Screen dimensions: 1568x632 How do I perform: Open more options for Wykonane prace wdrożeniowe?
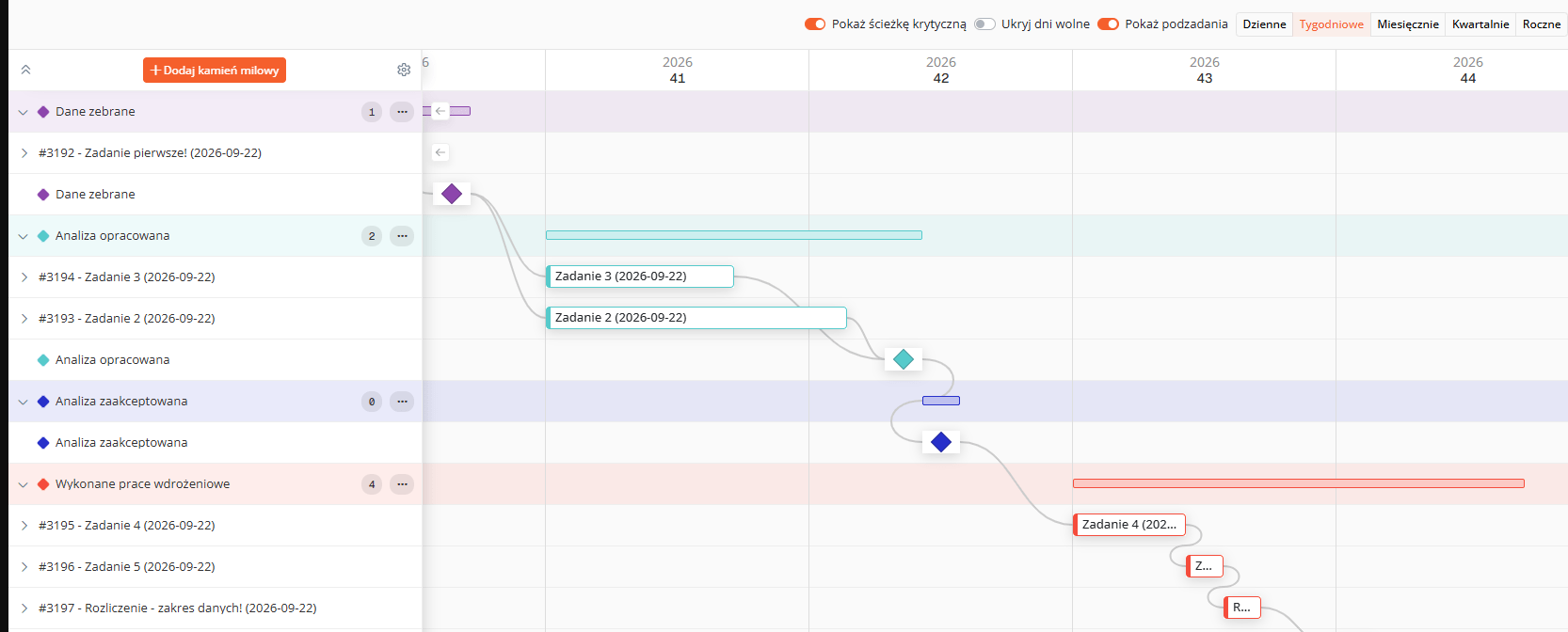coord(402,484)
